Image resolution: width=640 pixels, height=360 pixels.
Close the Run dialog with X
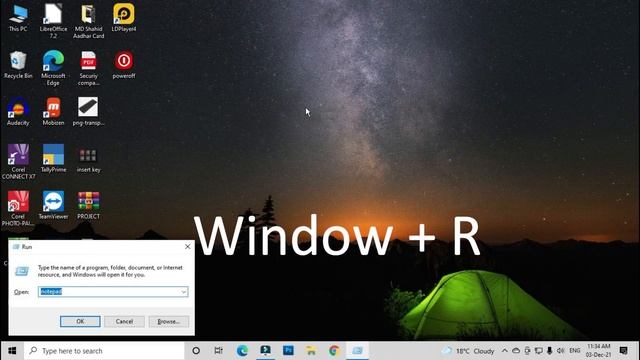click(x=187, y=247)
